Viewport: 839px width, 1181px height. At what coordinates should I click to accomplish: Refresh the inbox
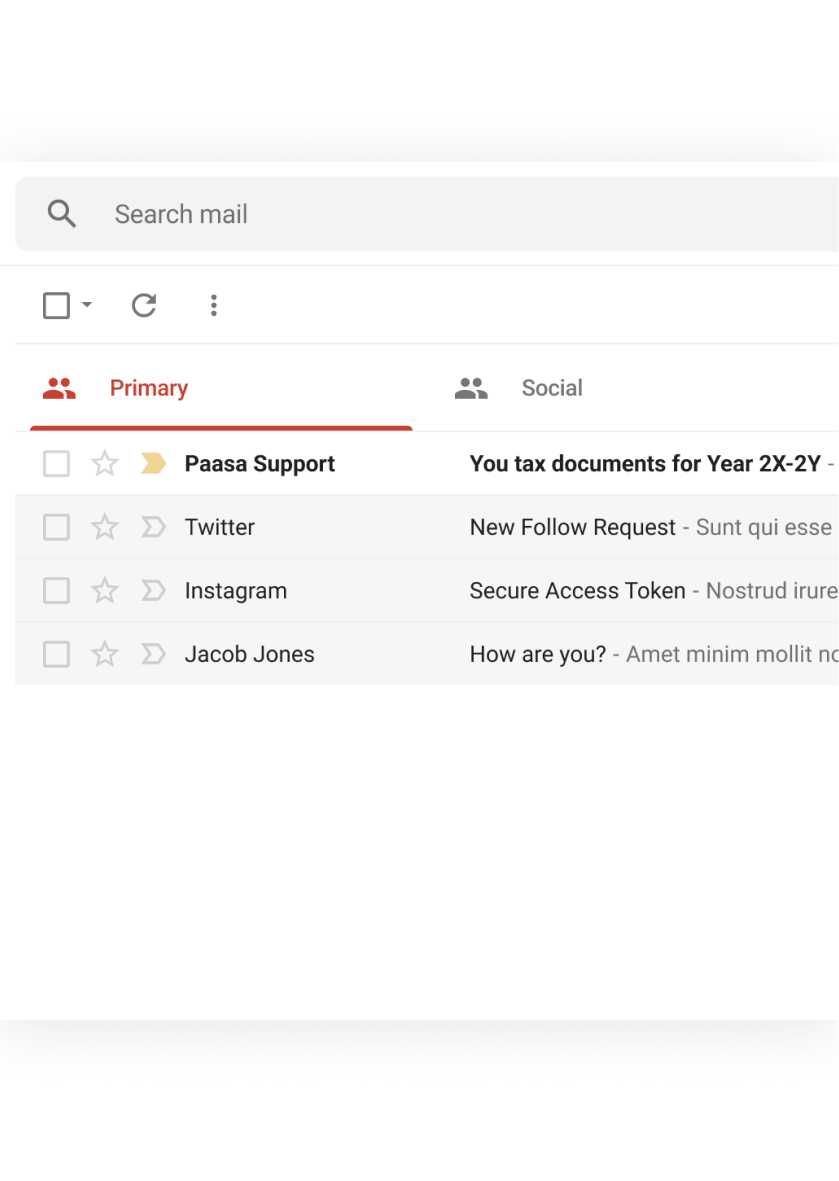point(144,305)
